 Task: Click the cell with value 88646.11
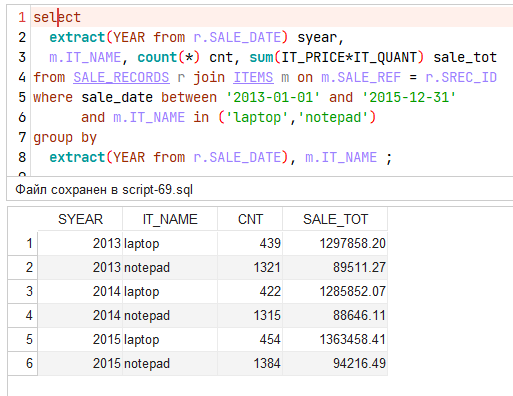point(335,315)
